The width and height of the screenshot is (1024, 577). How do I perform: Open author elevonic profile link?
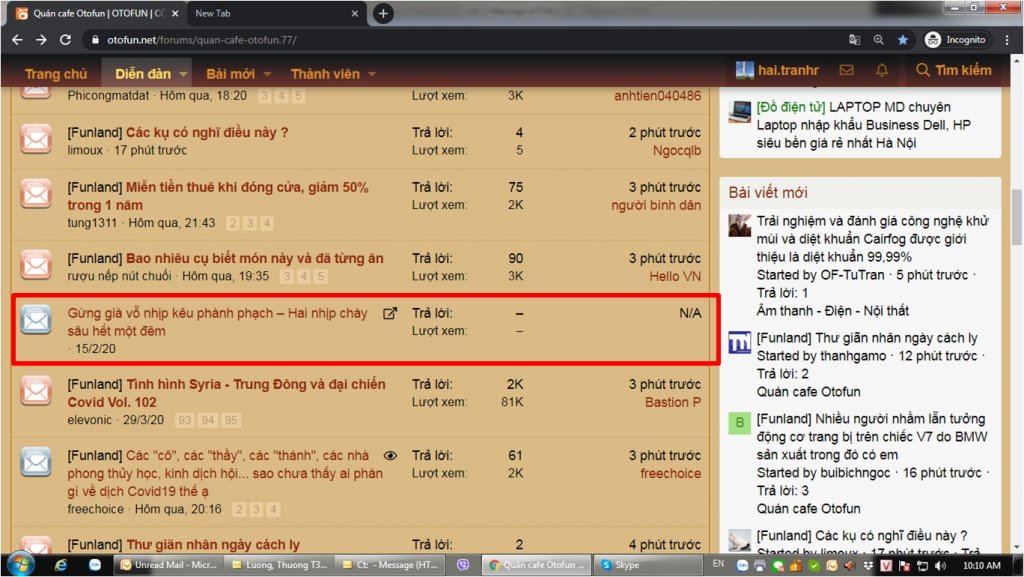89,420
